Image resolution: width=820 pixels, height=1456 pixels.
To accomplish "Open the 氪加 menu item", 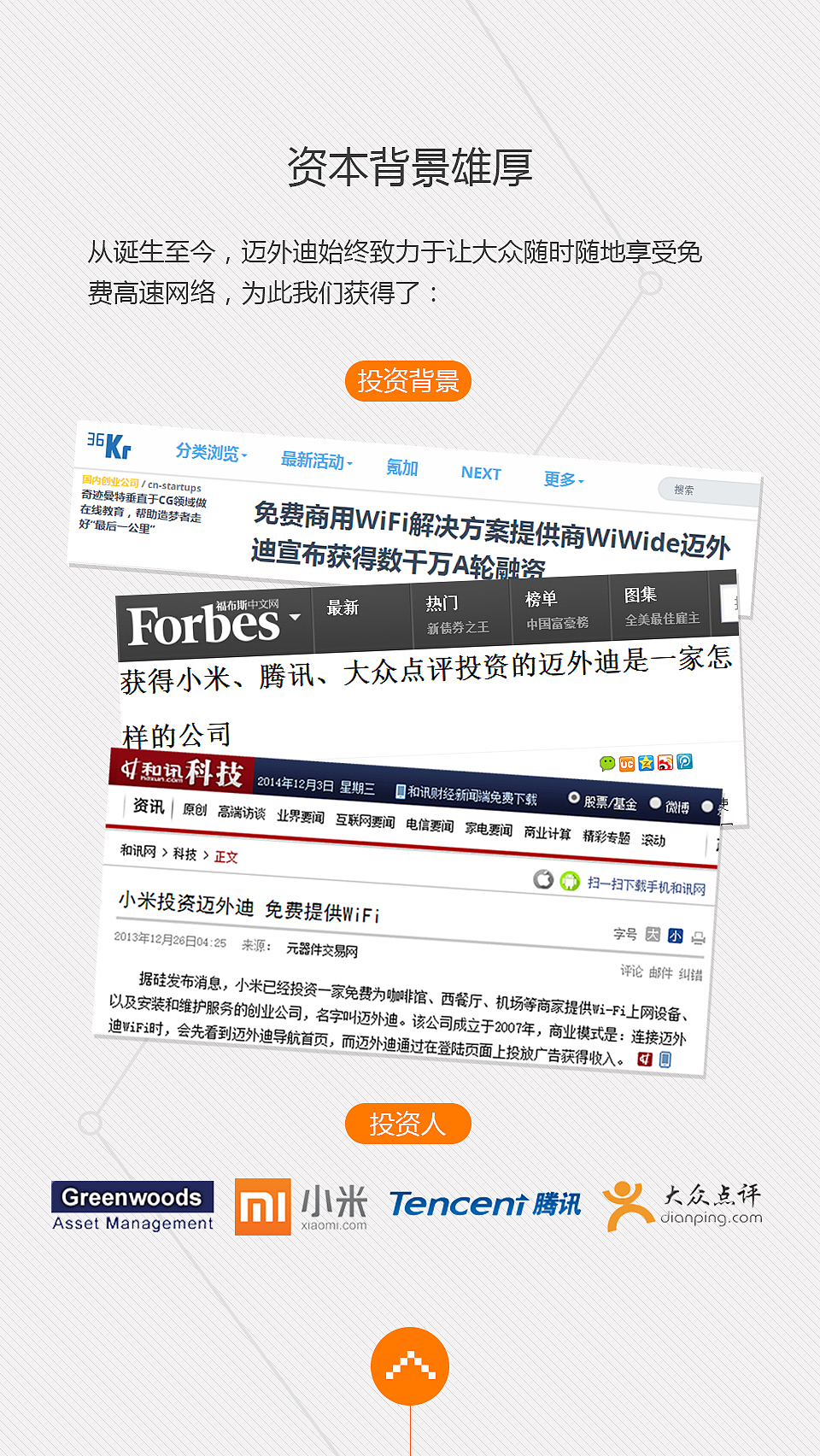I will point(401,467).
